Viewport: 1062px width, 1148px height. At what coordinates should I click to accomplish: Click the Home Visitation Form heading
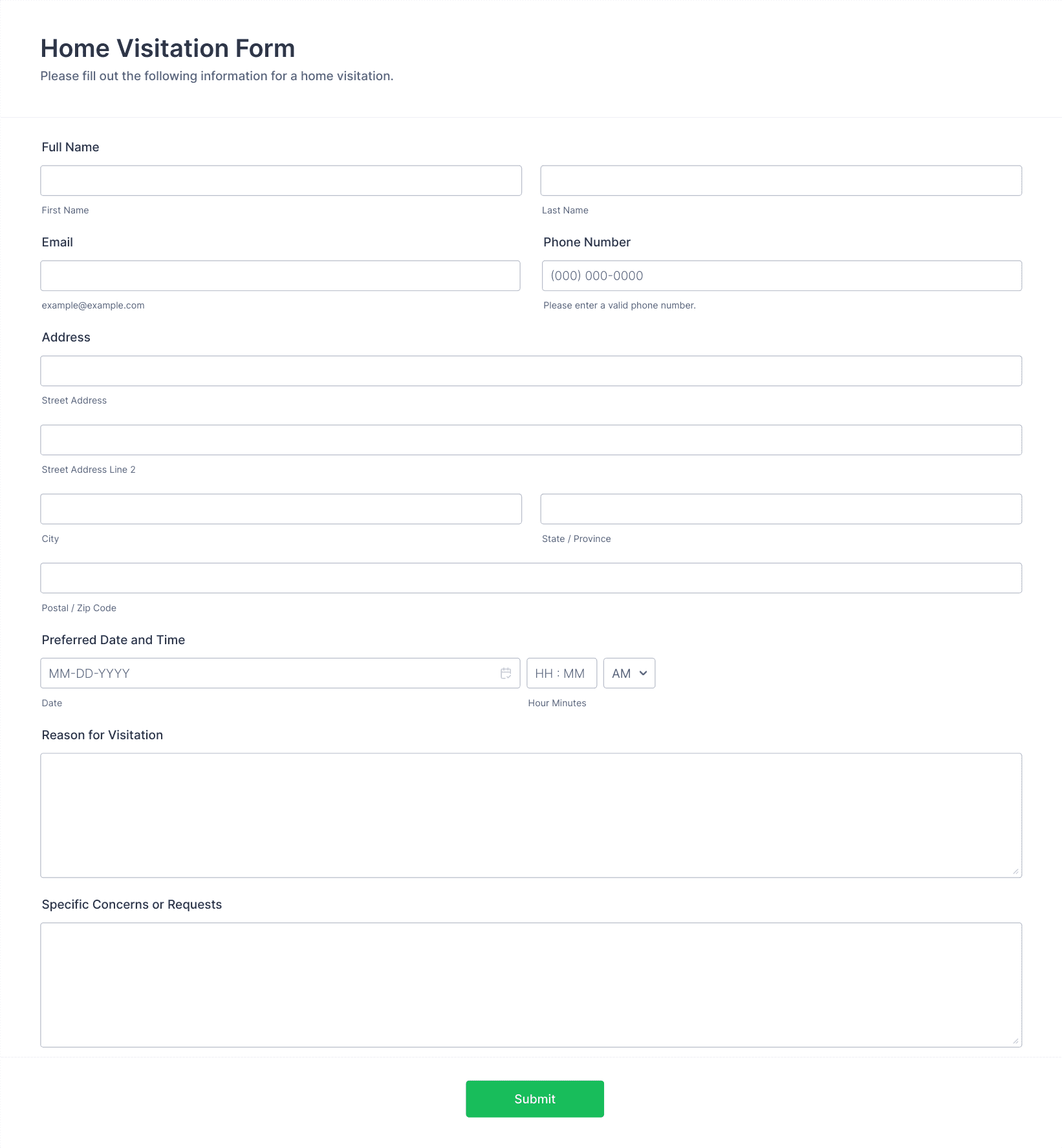coord(168,49)
